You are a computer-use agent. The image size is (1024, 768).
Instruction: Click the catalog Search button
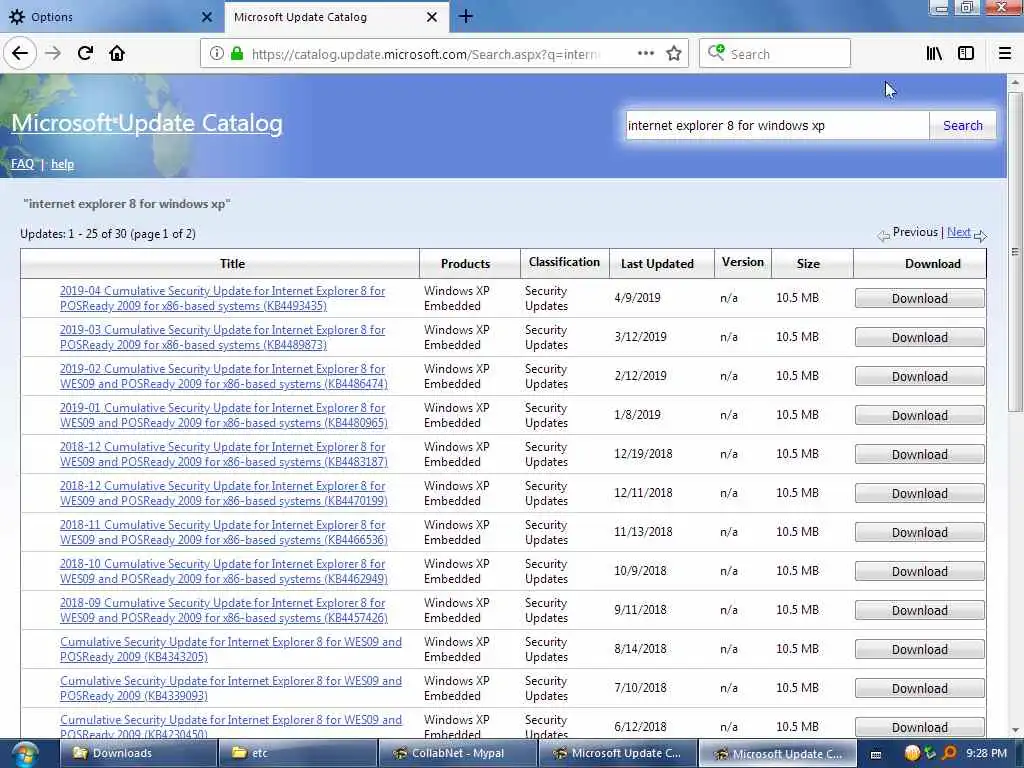click(963, 125)
